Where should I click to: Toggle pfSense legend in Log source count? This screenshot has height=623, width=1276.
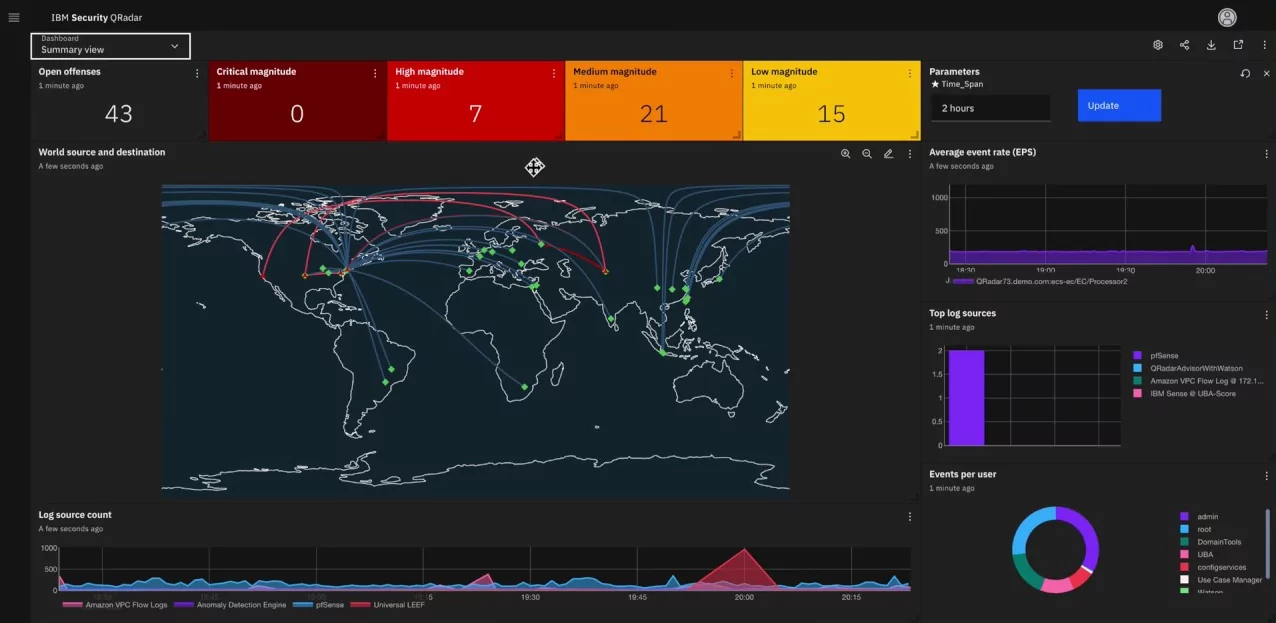tap(318, 605)
